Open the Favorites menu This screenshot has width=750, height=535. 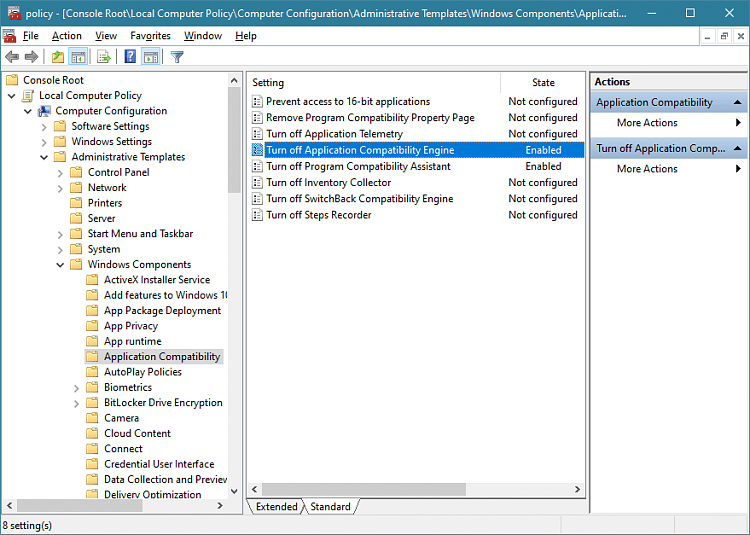click(150, 36)
